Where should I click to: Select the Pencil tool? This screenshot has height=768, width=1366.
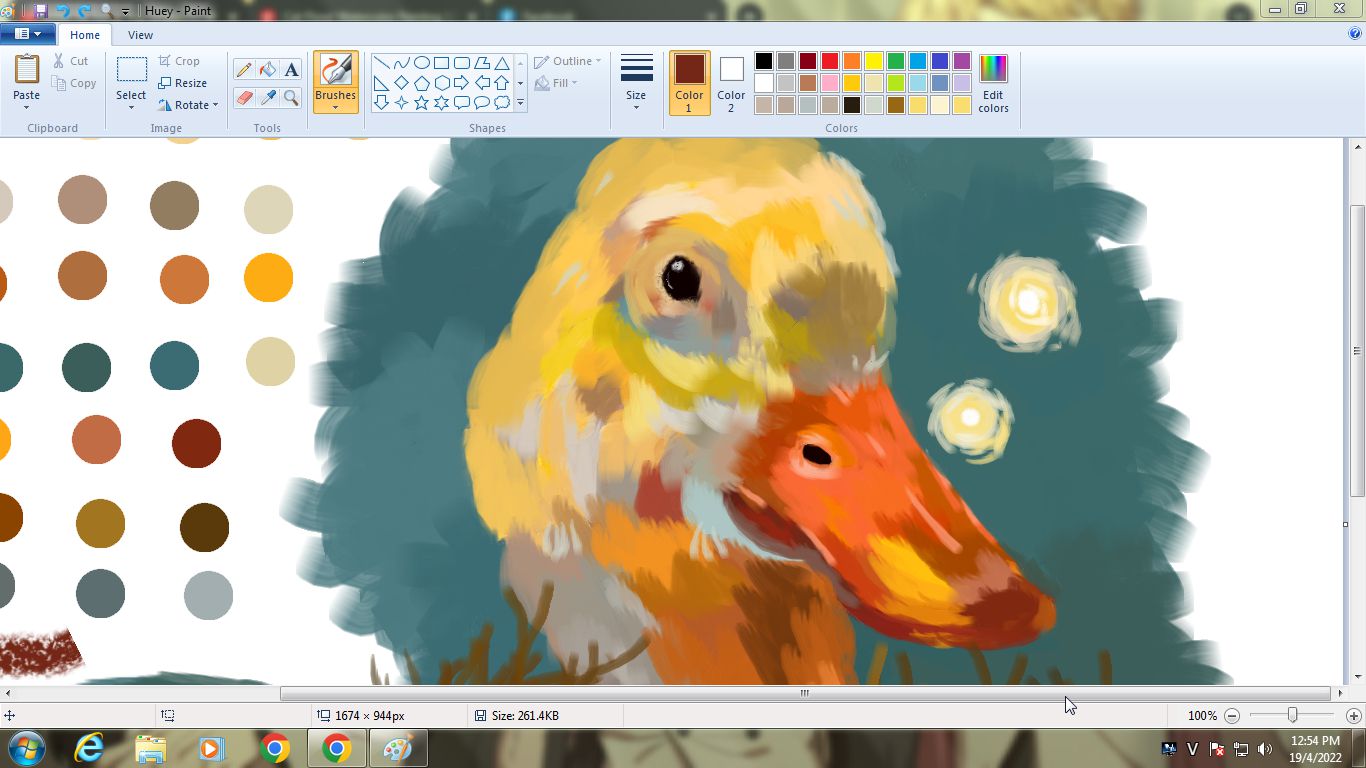coord(243,69)
